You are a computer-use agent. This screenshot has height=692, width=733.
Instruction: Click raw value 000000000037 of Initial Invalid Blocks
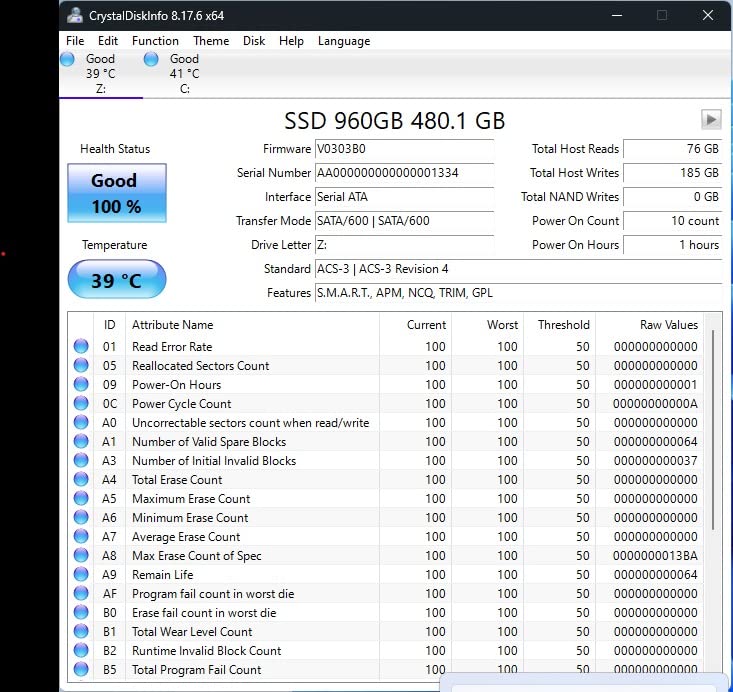point(655,461)
